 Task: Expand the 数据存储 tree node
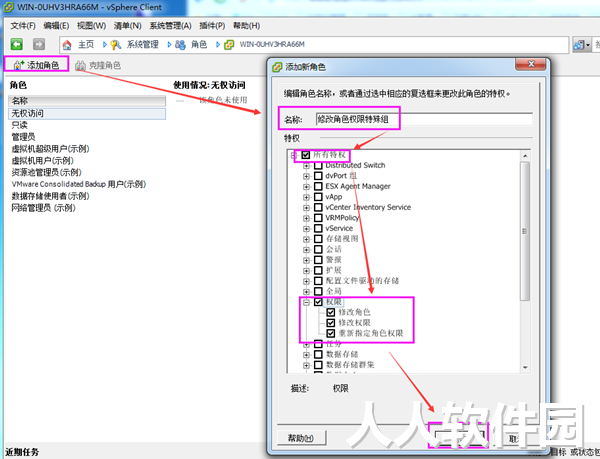(x=306, y=355)
